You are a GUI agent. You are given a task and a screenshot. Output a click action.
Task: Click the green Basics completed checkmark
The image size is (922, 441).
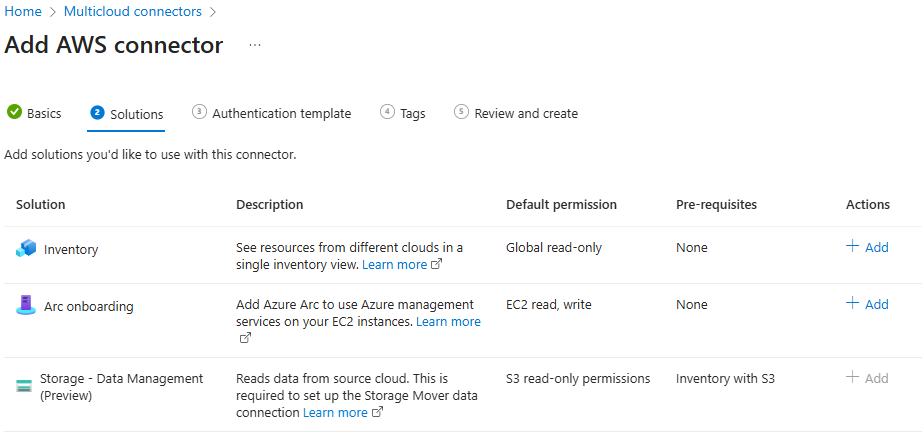(14, 113)
